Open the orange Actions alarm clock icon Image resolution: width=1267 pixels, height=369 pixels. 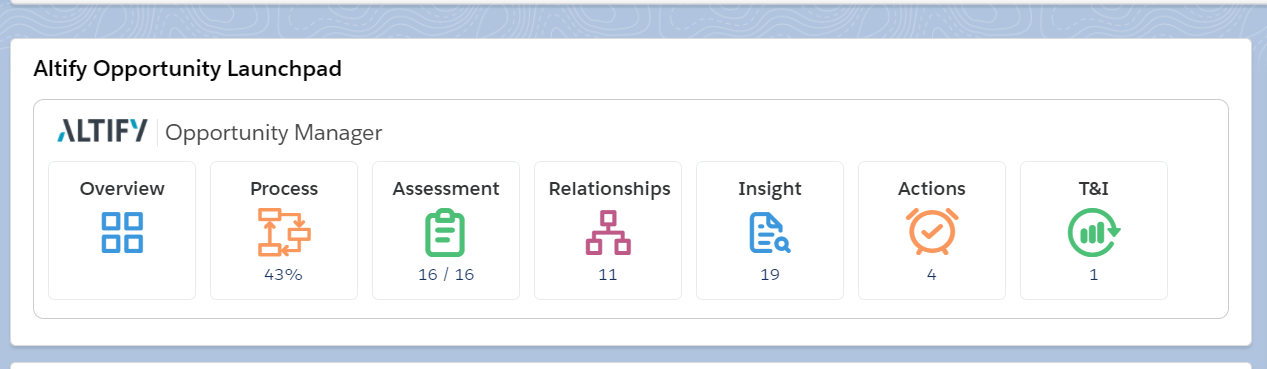pos(932,231)
